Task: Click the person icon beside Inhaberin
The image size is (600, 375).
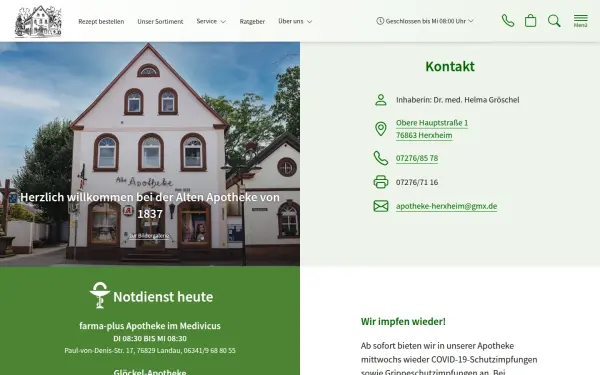Action: [381, 100]
